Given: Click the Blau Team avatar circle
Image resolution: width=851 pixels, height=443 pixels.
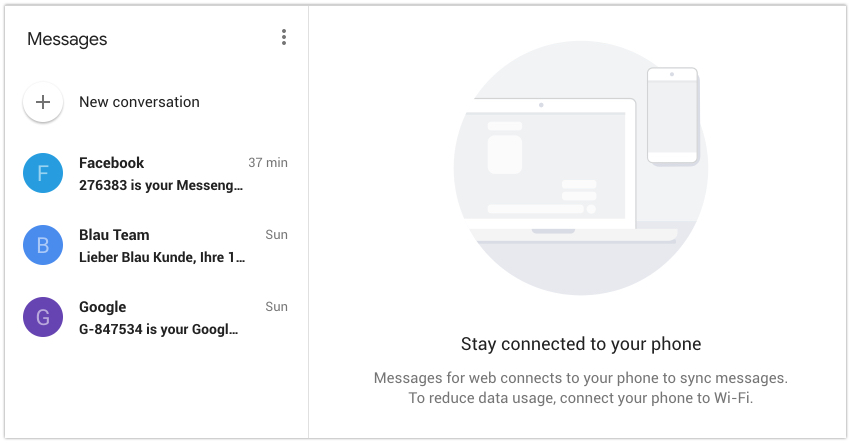Looking at the screenshot, I should point(43,245).
